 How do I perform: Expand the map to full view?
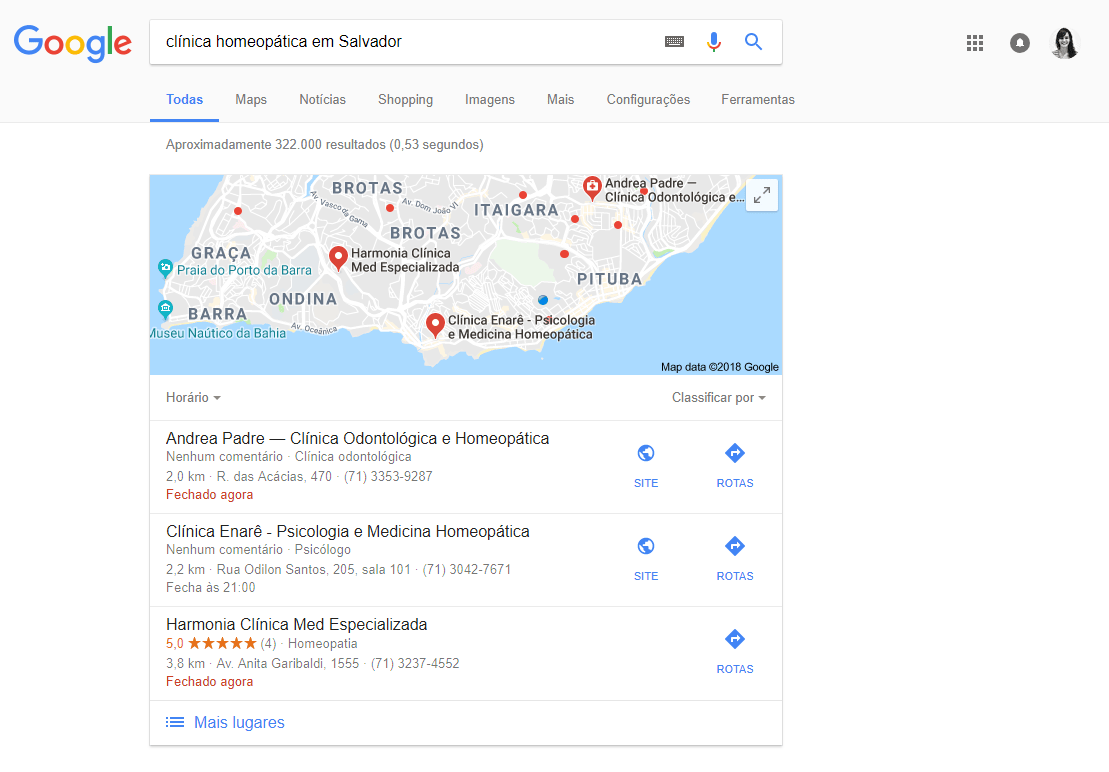762,195
